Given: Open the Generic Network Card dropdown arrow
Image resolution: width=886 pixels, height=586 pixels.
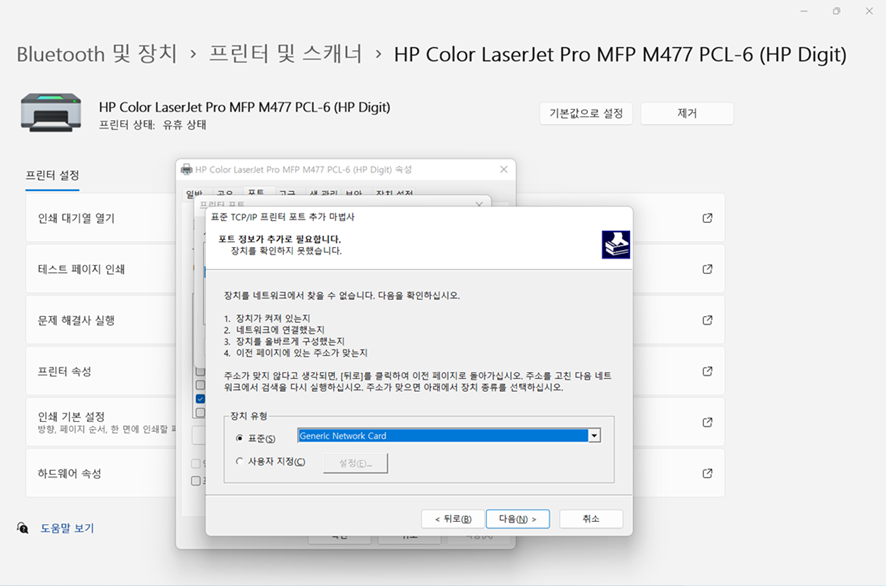Looking at the screenshot, I should coord(594,436).
